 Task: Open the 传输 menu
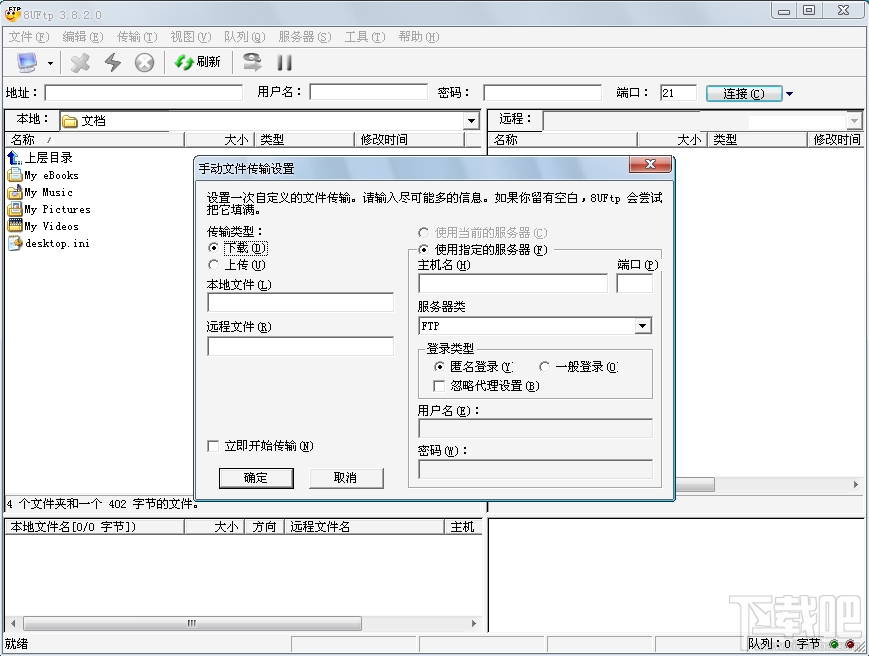(x=137, y=37)
